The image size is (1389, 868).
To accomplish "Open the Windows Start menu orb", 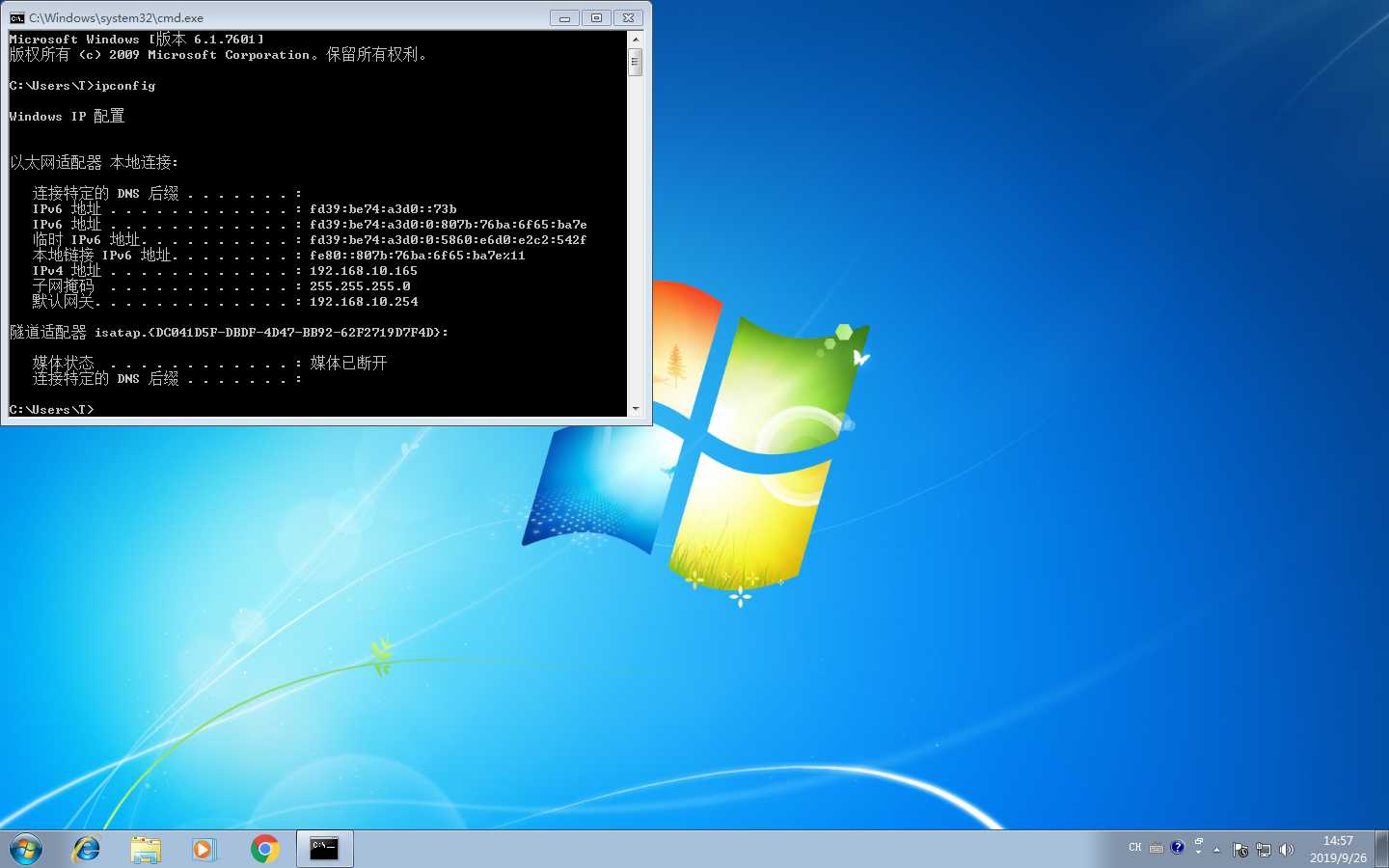I will tap(26, 849).
